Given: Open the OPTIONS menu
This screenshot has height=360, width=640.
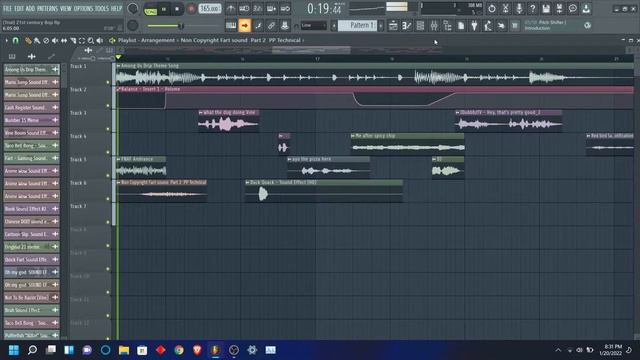Looking at the screenshot, I should coord(83,8).
